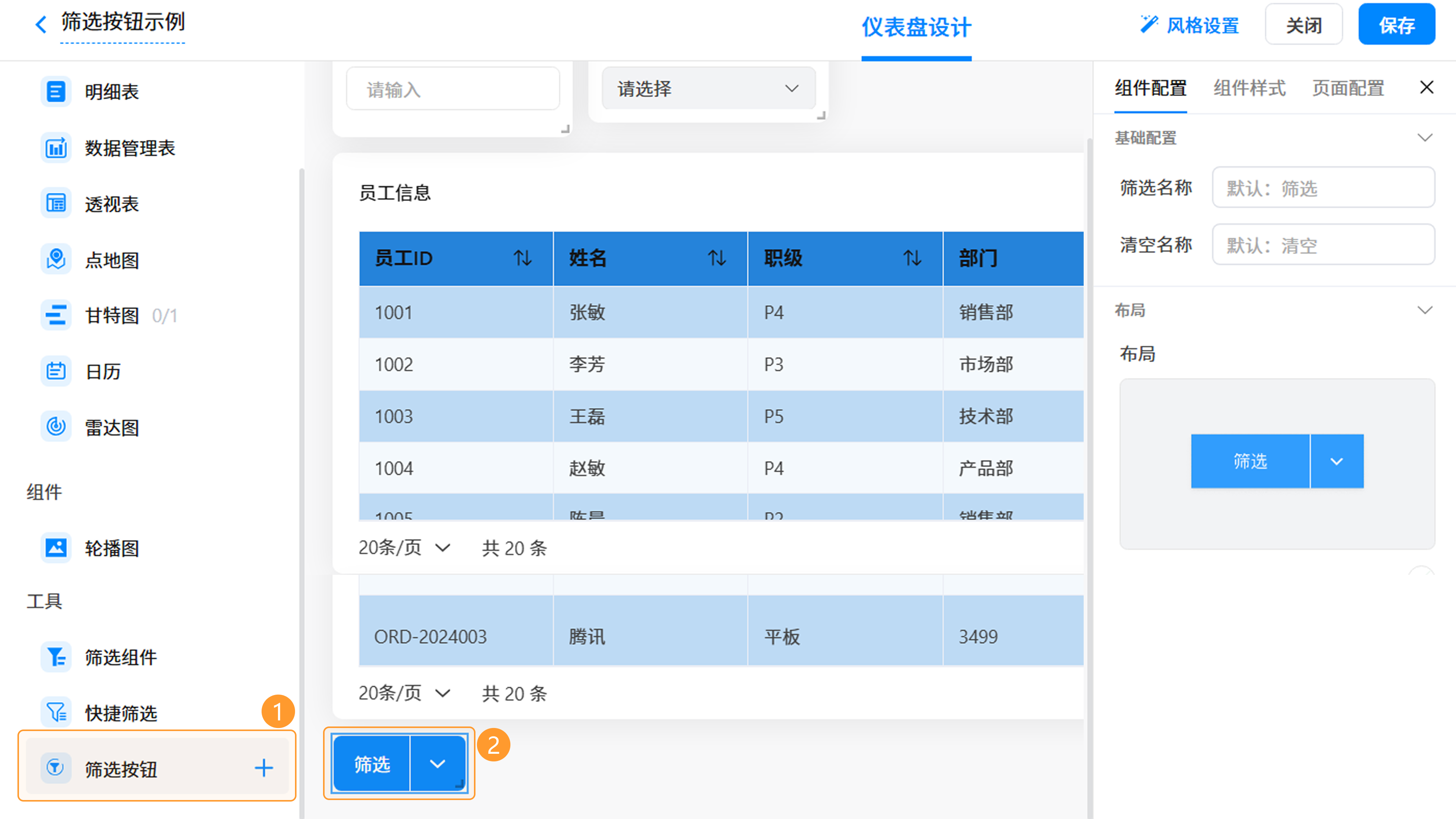Close the right configuration panel

point(1426,87)
